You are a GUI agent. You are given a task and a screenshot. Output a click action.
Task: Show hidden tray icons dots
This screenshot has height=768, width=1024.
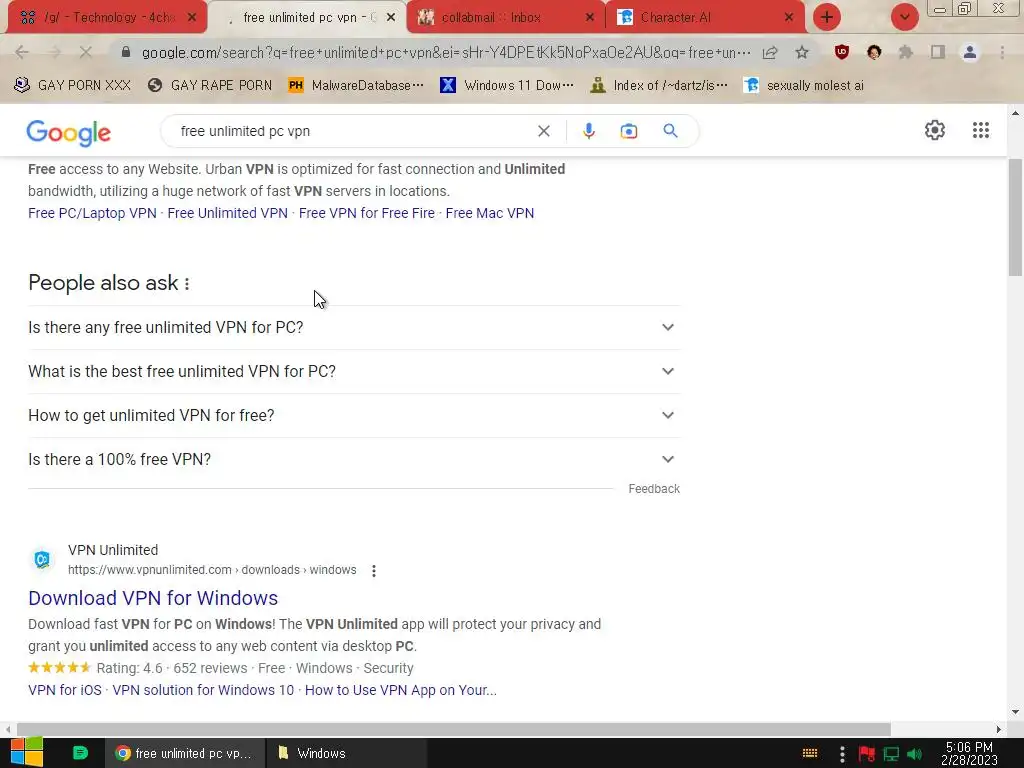[x=842, y=754]
